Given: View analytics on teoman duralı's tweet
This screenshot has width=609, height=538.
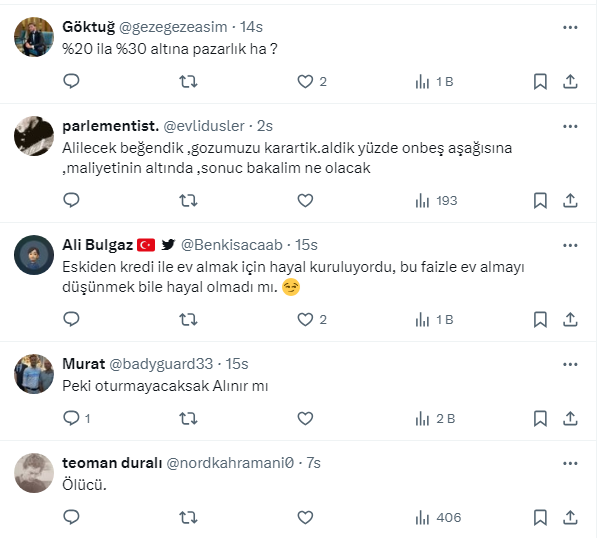Looking at the screenshot, I should point(436,517).
